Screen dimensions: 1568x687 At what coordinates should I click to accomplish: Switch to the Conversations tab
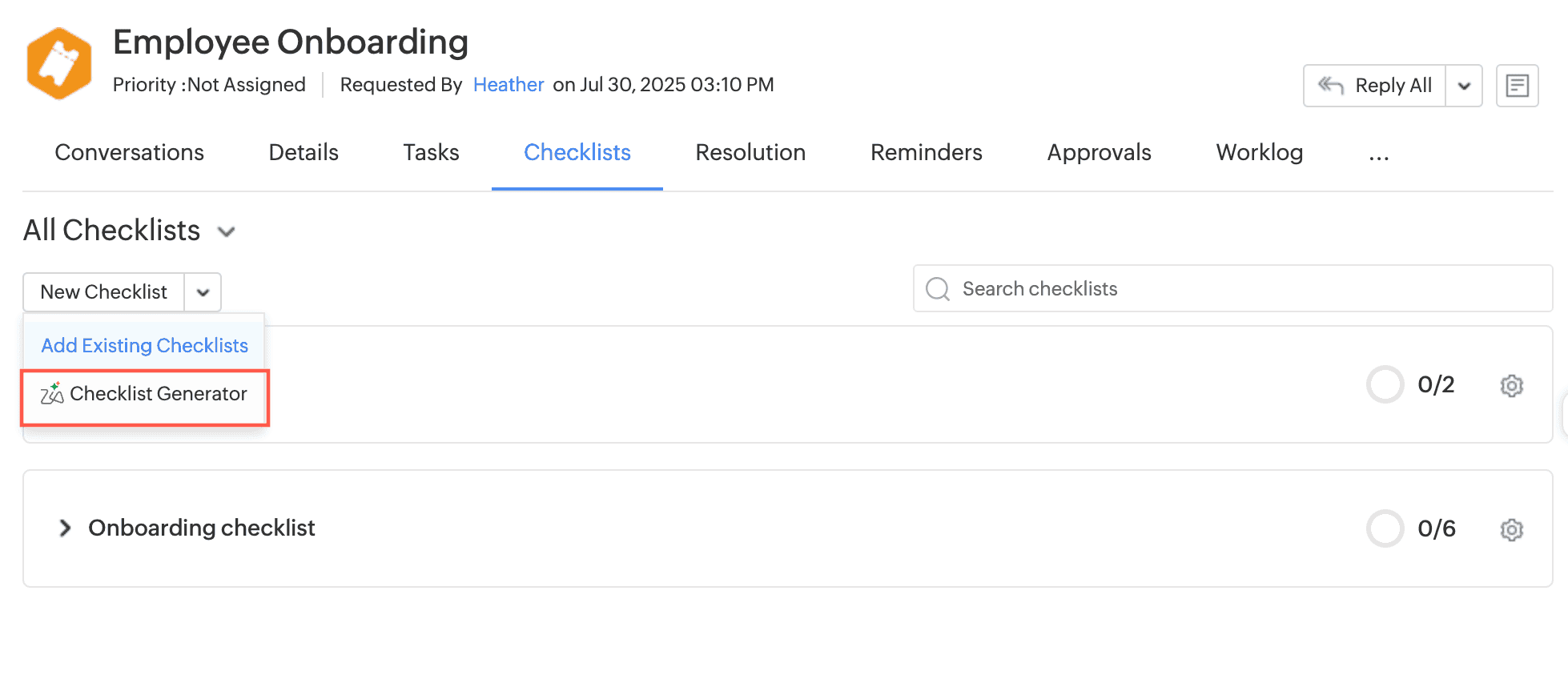pyautogui.click(x=129, y=153)
